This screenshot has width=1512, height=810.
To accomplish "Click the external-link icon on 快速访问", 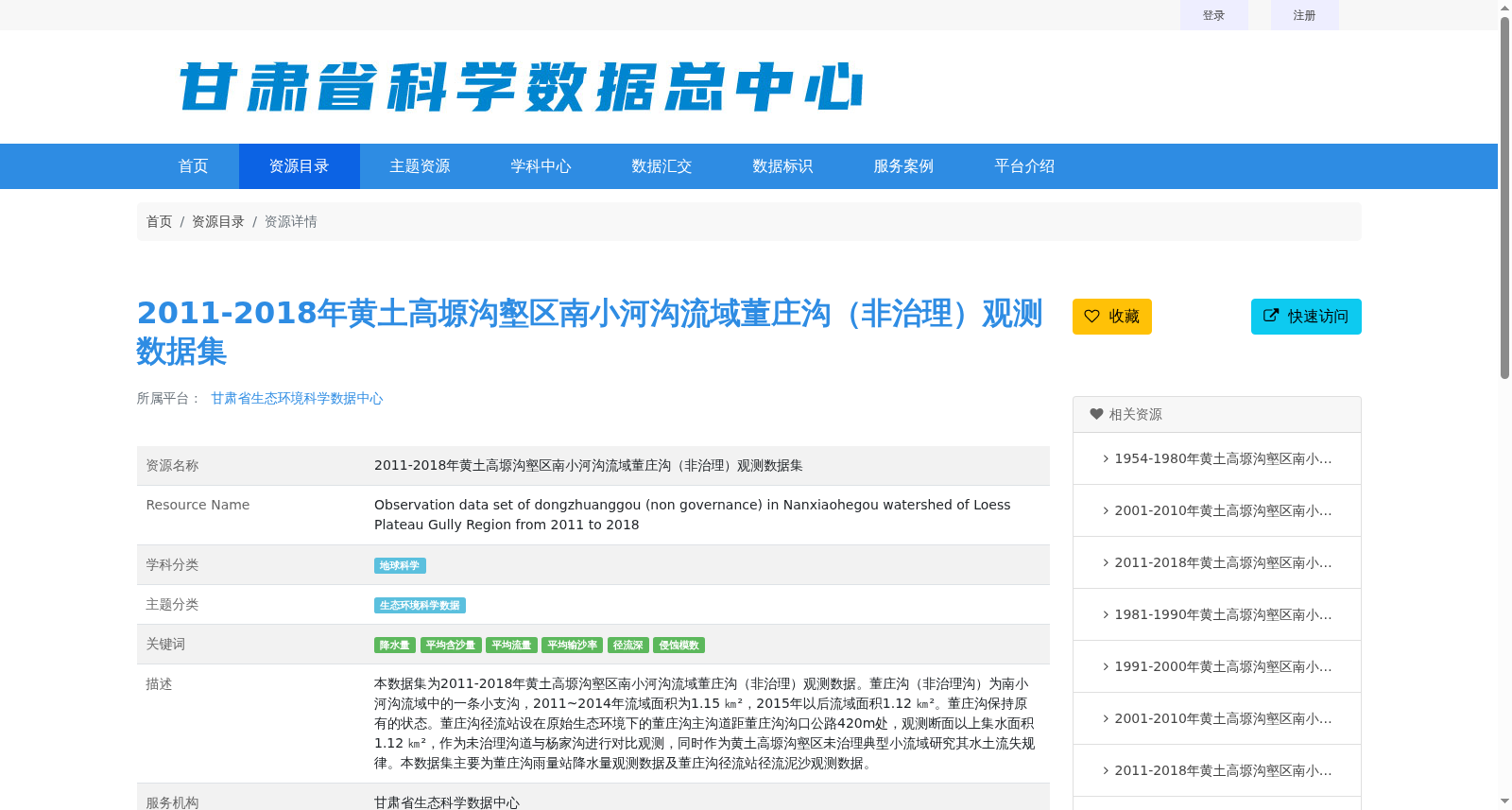I will coord(1271,316).
